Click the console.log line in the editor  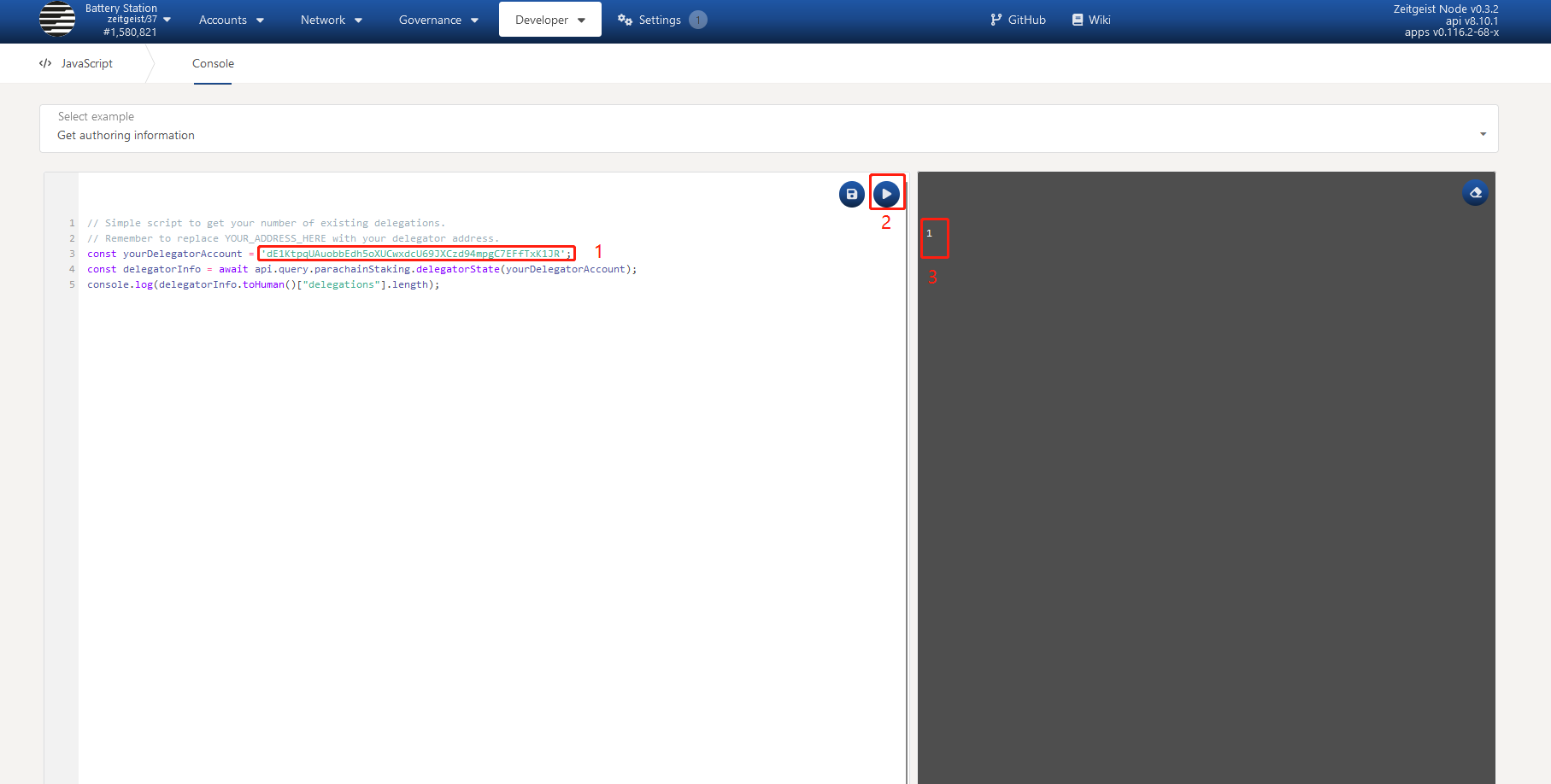tap(263, 284)
